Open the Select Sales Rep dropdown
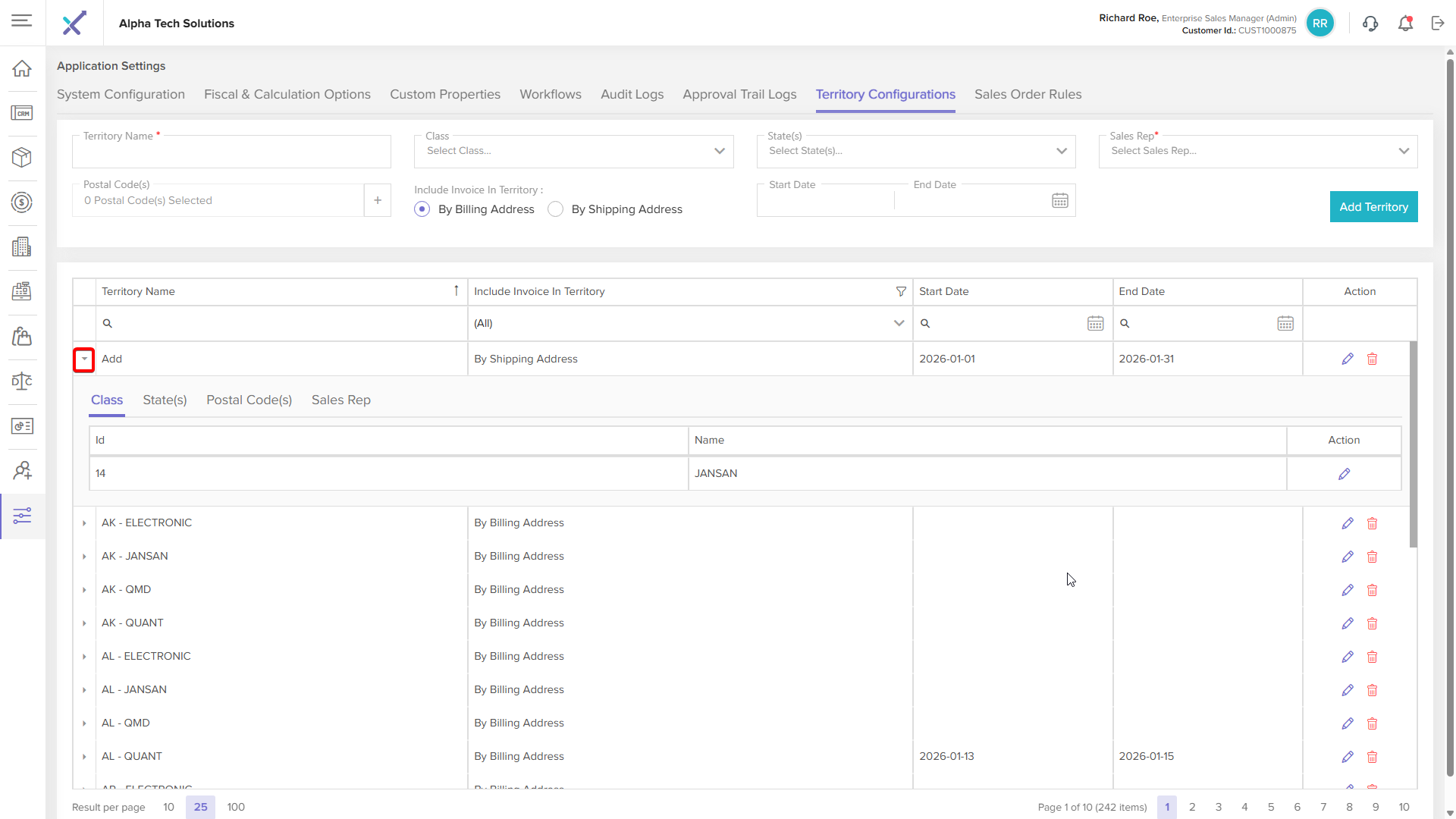Screen dimensions: 1456x819 click(1257, 151)
